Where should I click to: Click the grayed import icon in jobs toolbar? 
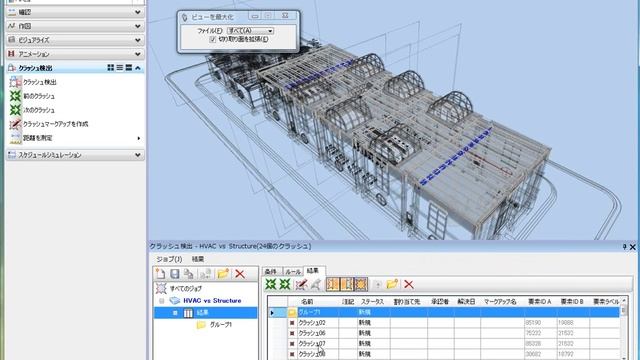pyautogui.click(x=206, y=274)
